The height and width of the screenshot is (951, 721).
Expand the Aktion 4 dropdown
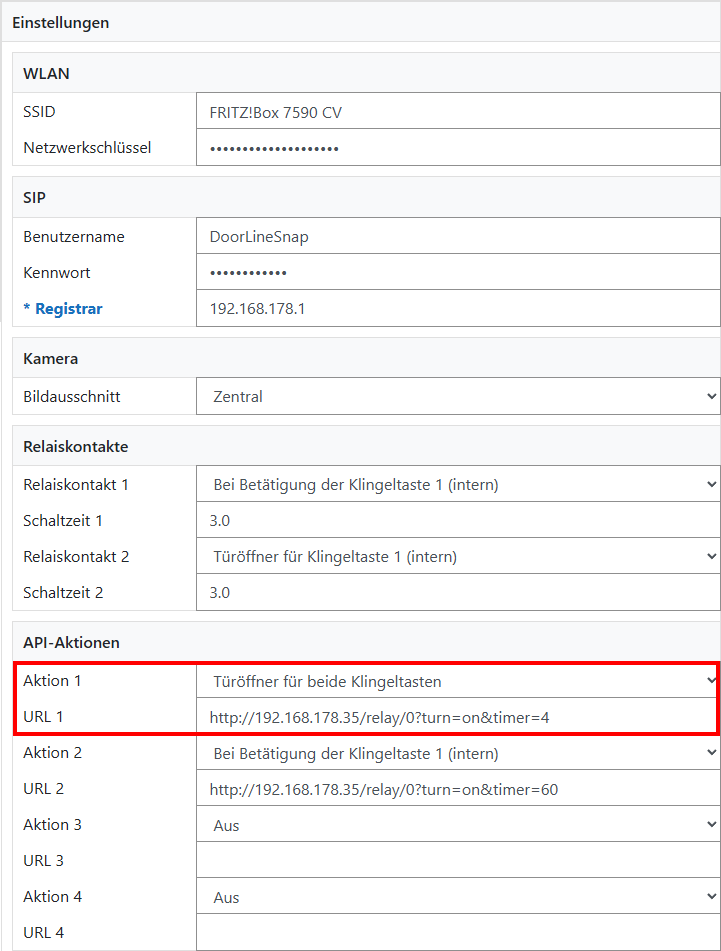[x=457, y=897]
